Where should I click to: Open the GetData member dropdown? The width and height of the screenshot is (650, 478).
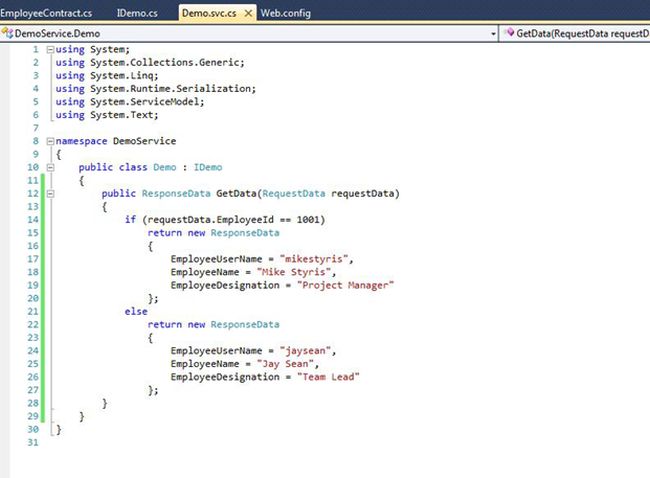tap(575, 33)
